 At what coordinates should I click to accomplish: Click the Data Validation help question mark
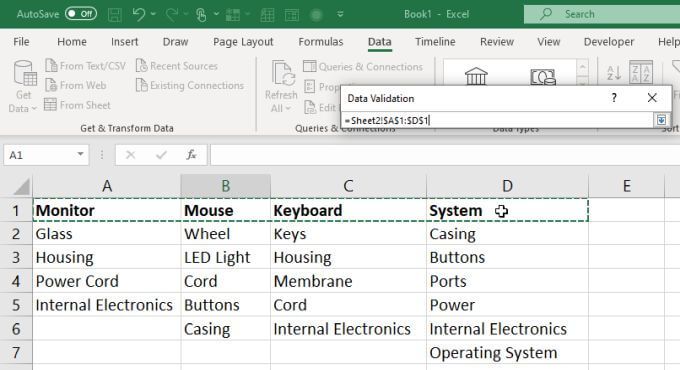(614, 98)
